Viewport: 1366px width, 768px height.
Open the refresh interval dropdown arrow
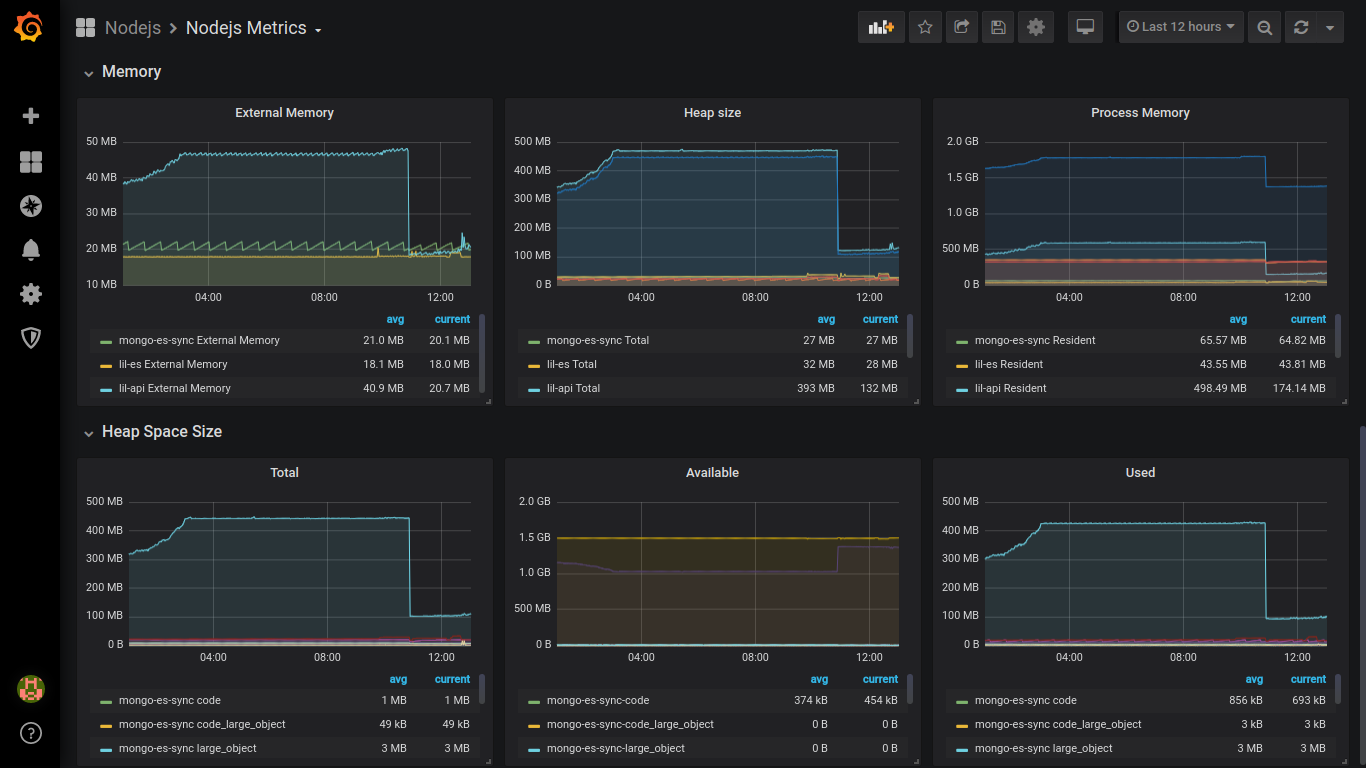click(1329, 27)
